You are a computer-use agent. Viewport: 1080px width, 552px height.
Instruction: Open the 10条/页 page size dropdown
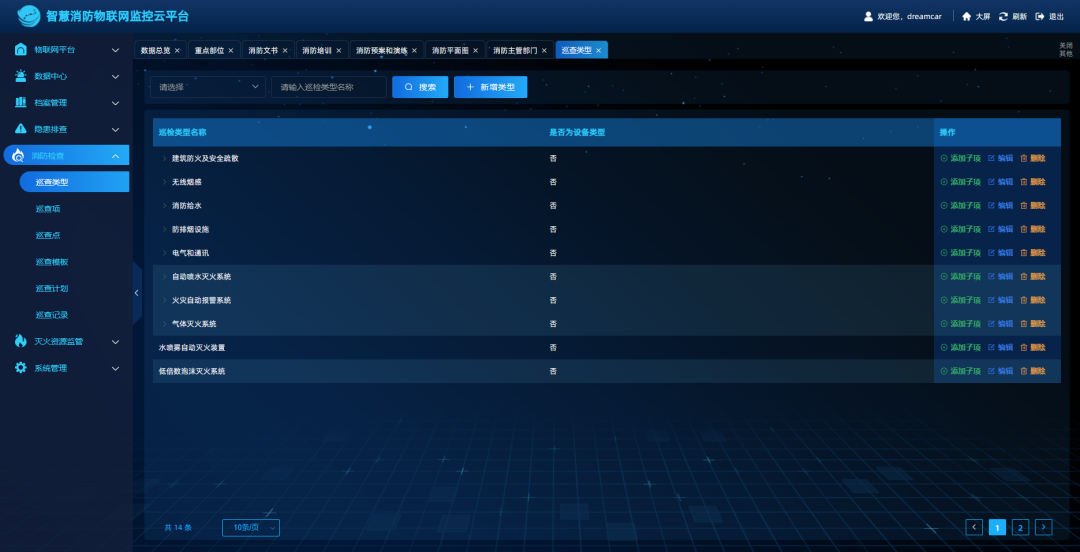point(250,527)
